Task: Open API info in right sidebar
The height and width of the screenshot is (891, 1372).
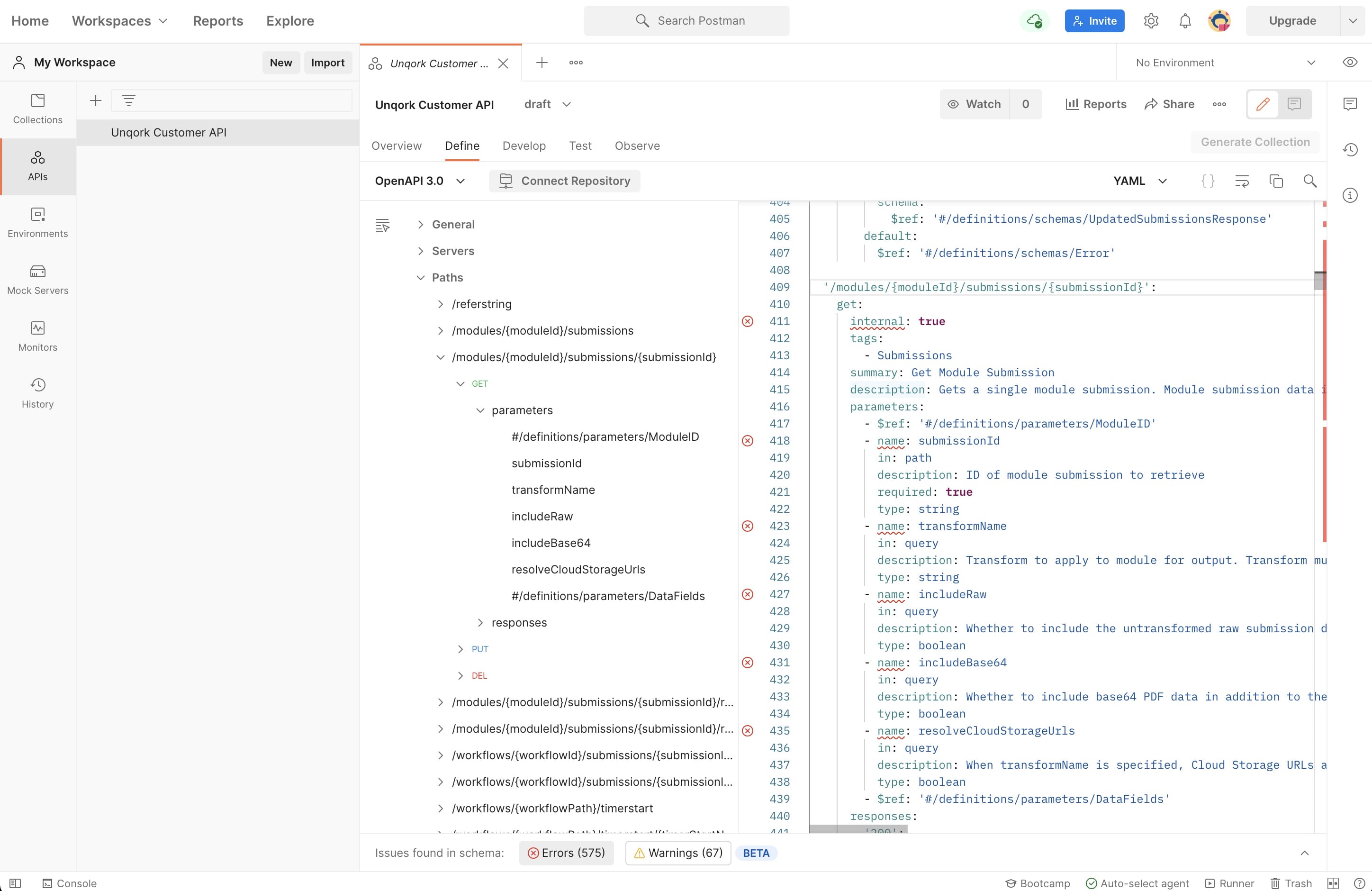Action: click(x=1350, y=195)
